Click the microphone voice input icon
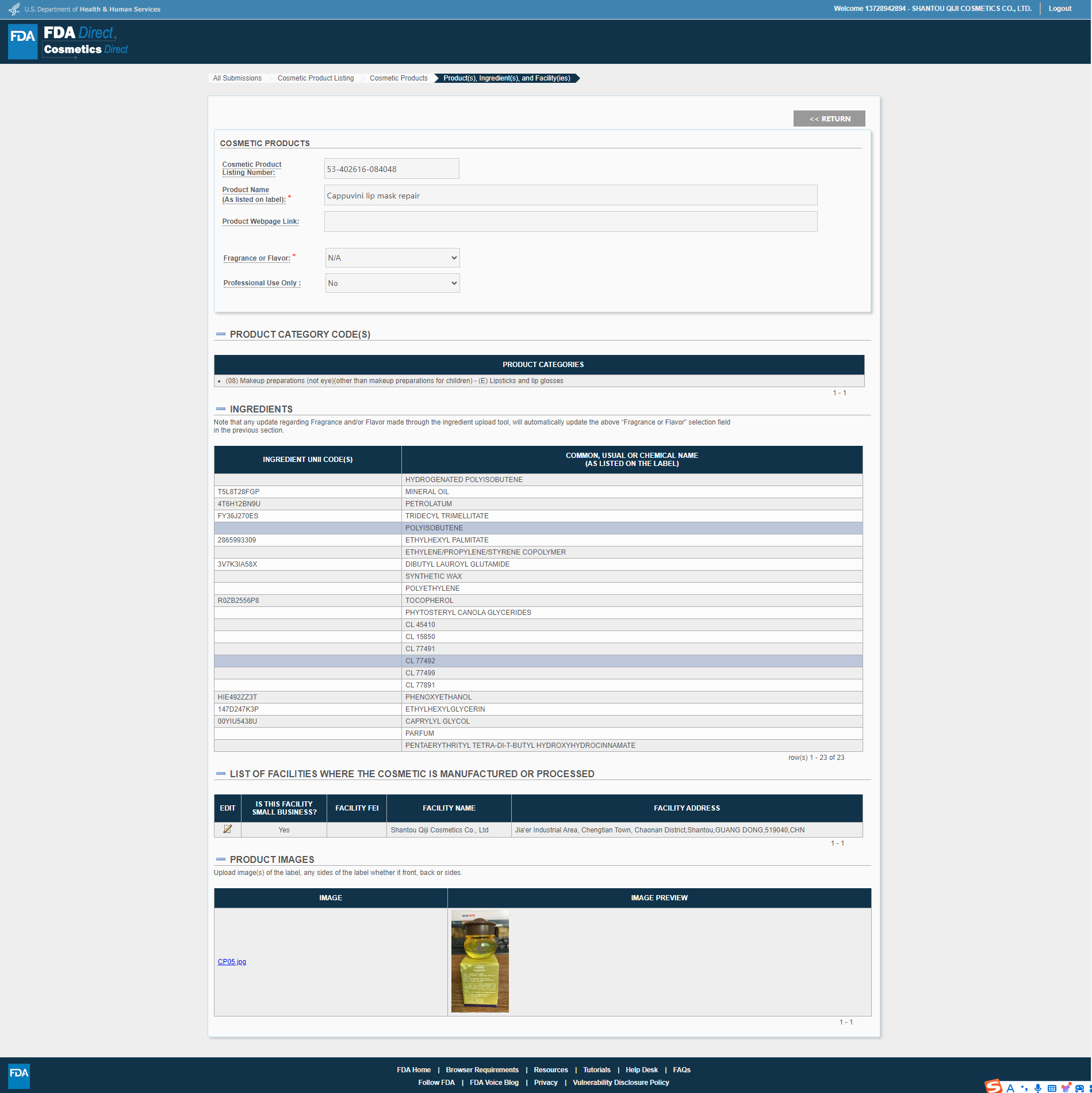Screen dimensions: 1092x1093 1038,1087
